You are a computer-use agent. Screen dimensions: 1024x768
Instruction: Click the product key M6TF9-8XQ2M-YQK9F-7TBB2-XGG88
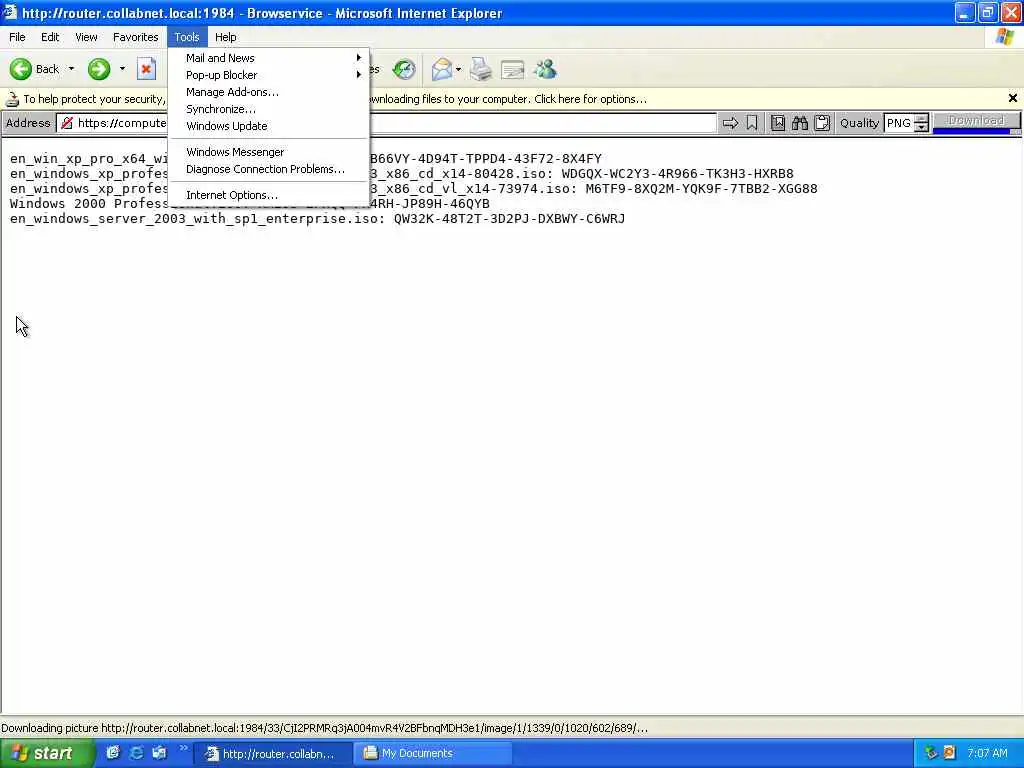(701, 189)
